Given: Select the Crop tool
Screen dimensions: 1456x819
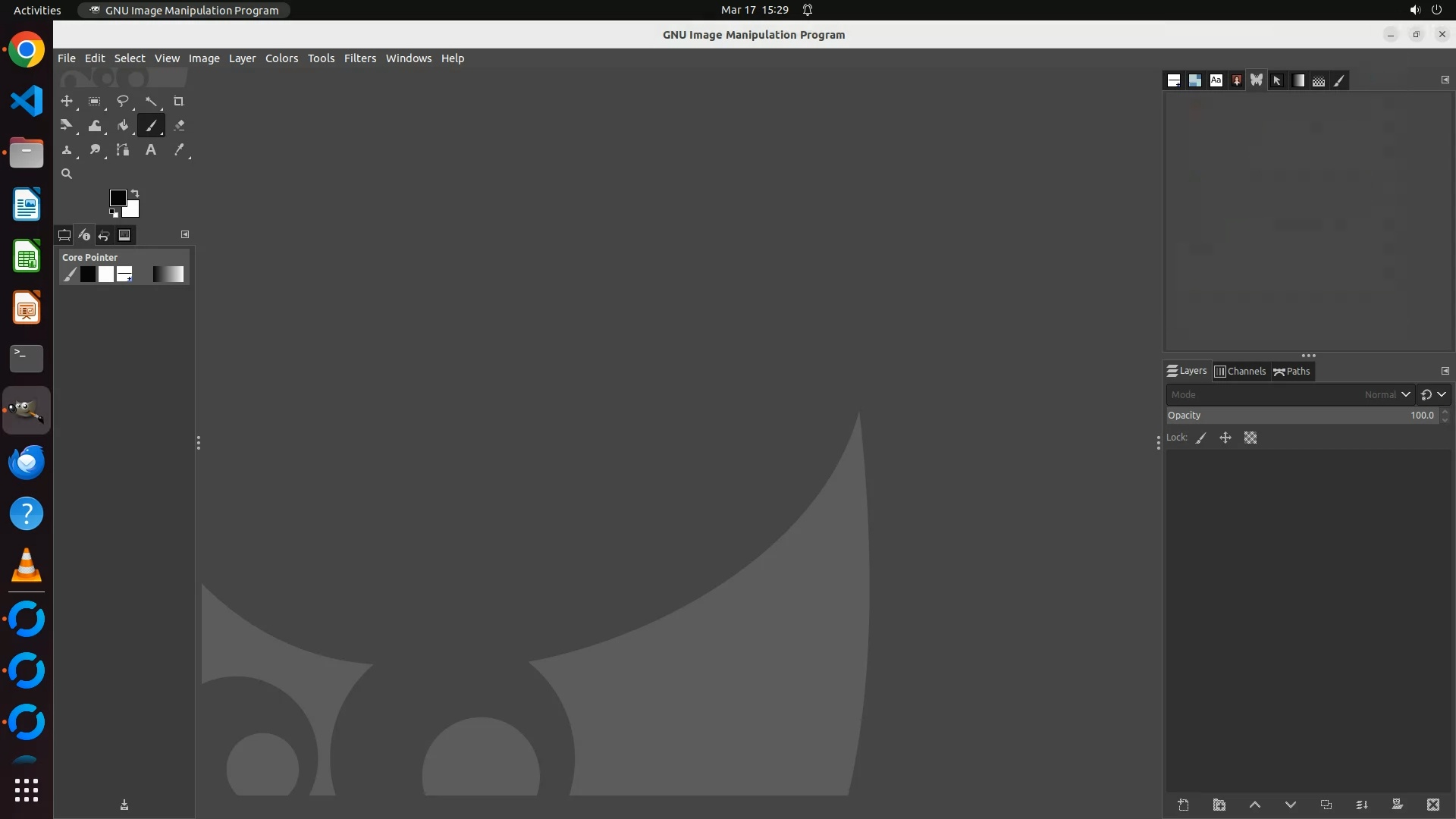Looking at the screenshot, I should [178, 101].
